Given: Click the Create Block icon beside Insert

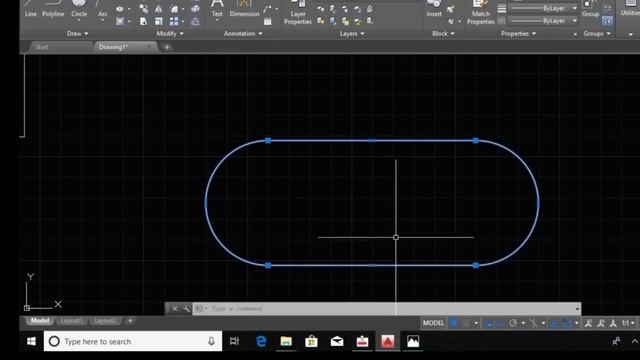Looking at the screenshot, I should click(x=451, y=9).
